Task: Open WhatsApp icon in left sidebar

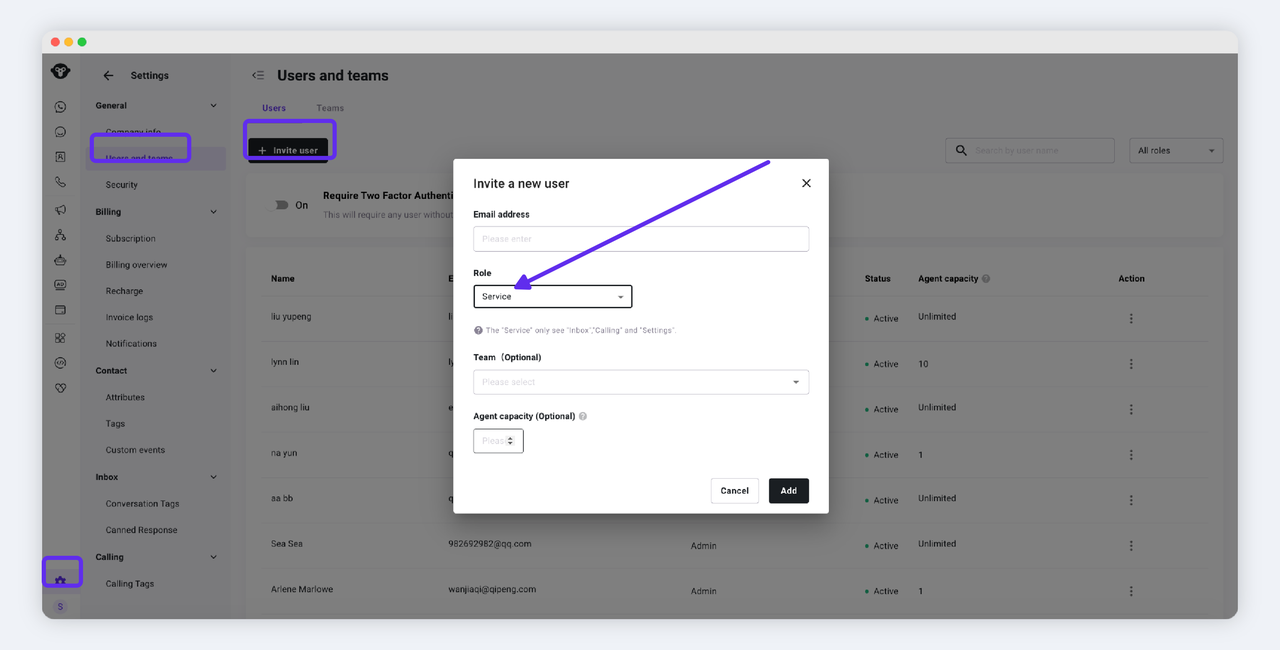Action: click(x=60, y=107)
